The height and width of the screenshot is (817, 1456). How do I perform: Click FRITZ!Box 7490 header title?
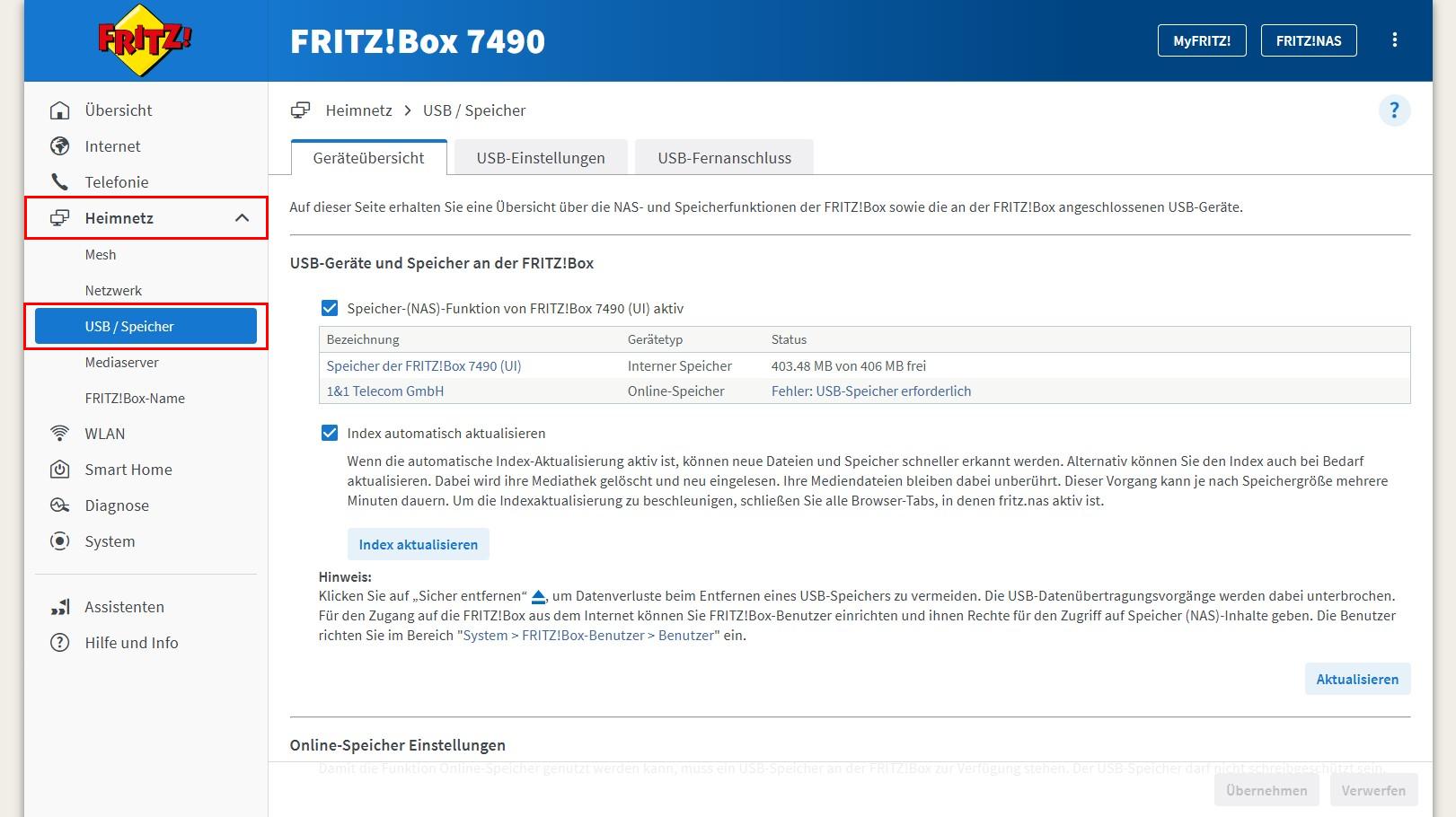click(418, 41)
